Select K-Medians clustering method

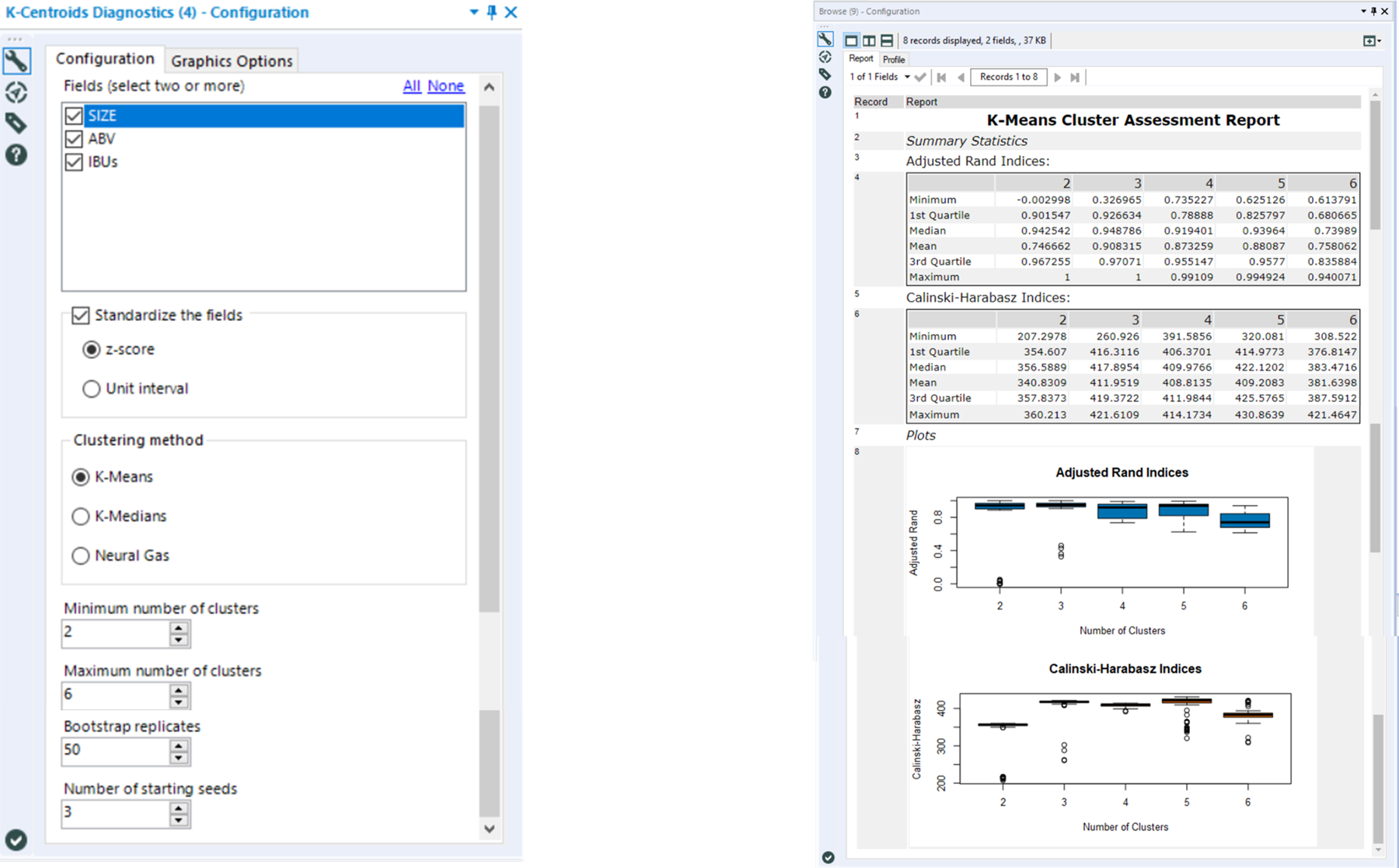tap(80, 516)
